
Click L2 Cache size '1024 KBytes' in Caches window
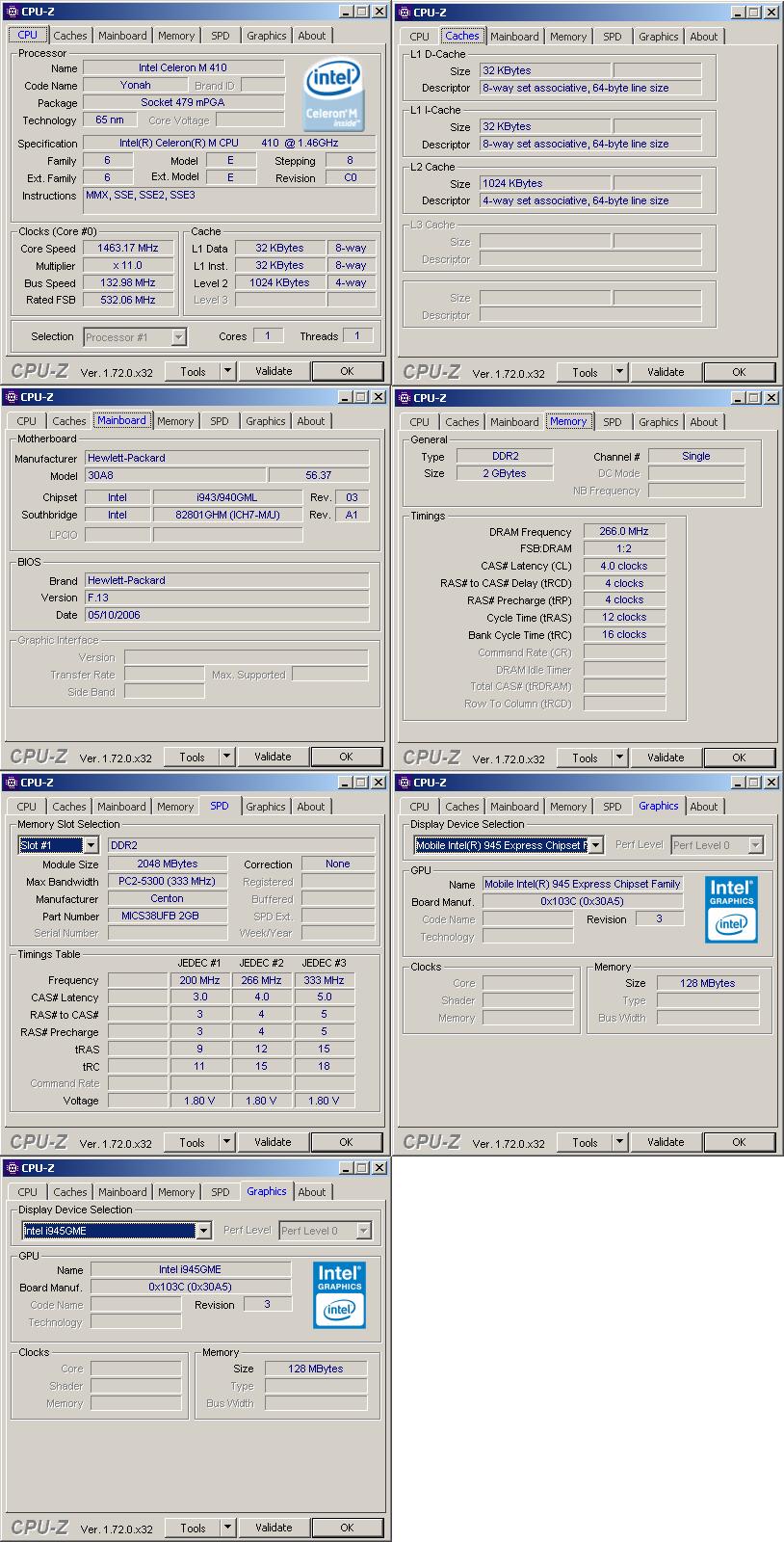(544, 183)
